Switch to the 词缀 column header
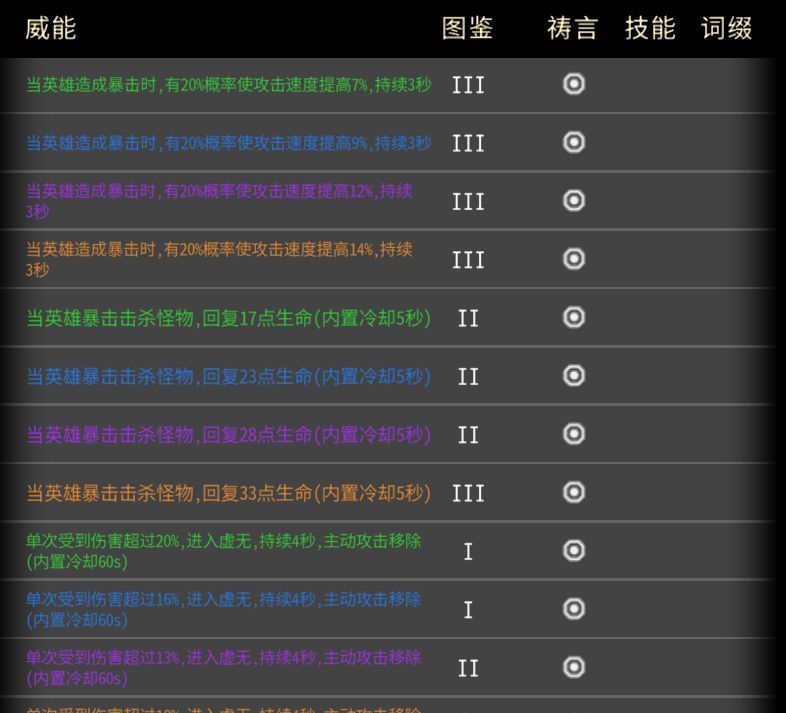Image resolution: width=786 pixels, height=713 pixels. tap(726, 28)
